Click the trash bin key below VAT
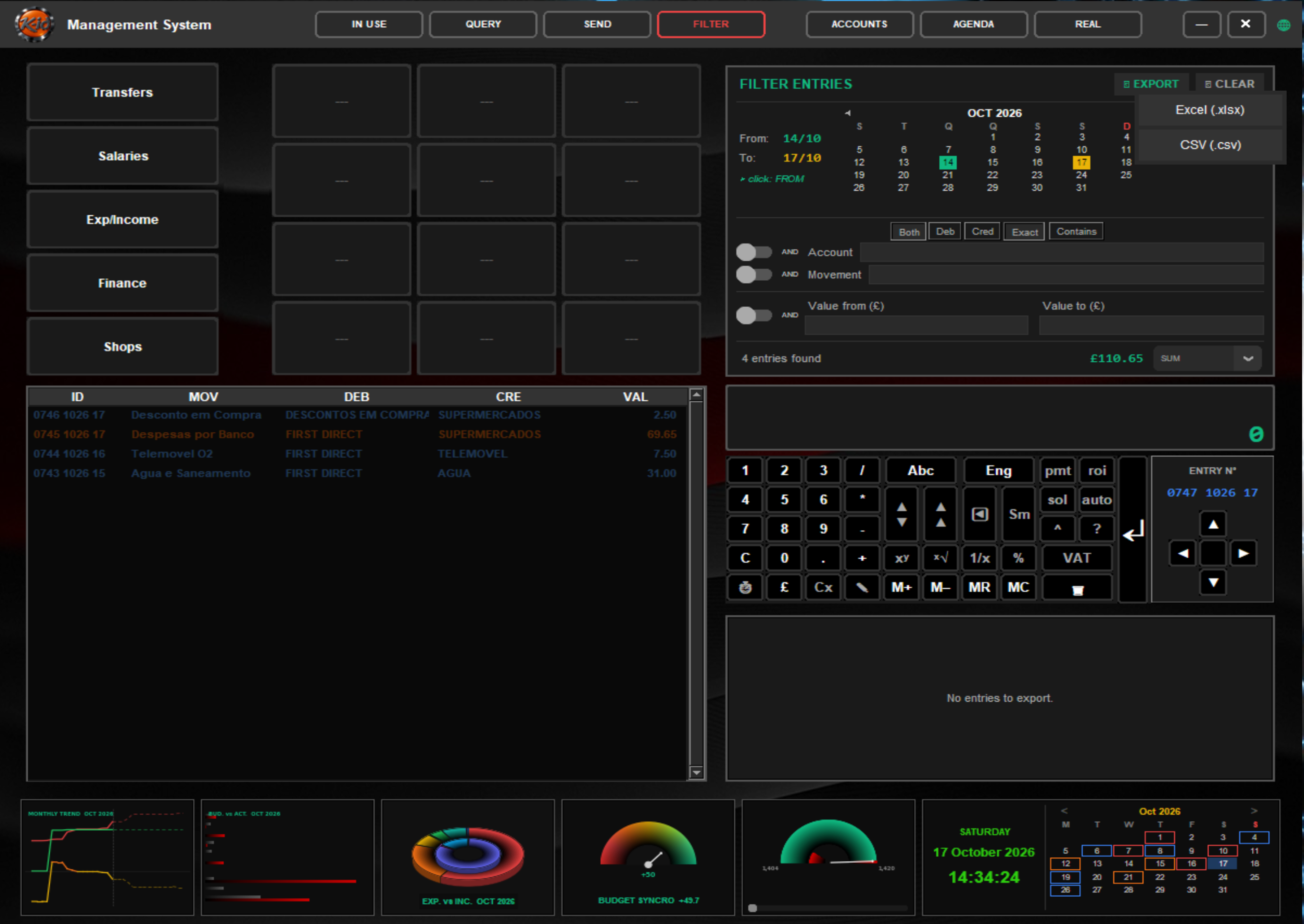 (1077, 588)
